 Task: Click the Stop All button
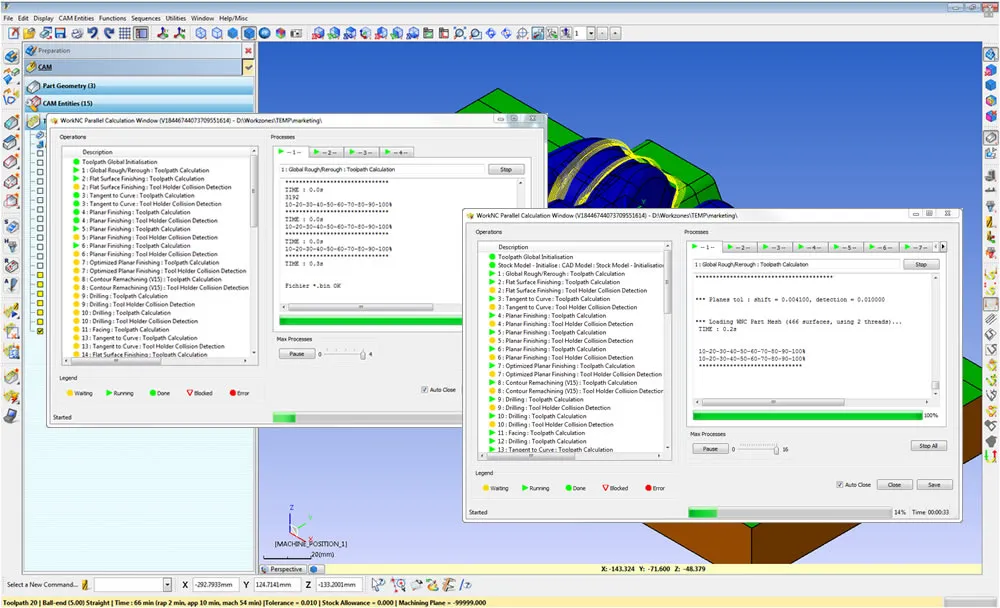click(928, 446)
